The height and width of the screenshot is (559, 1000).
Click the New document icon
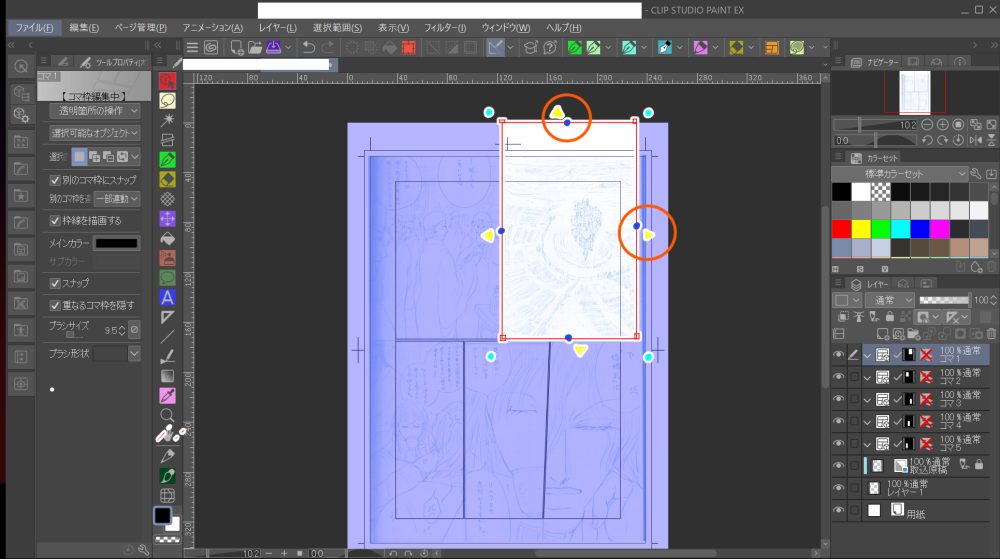(236, 47)
